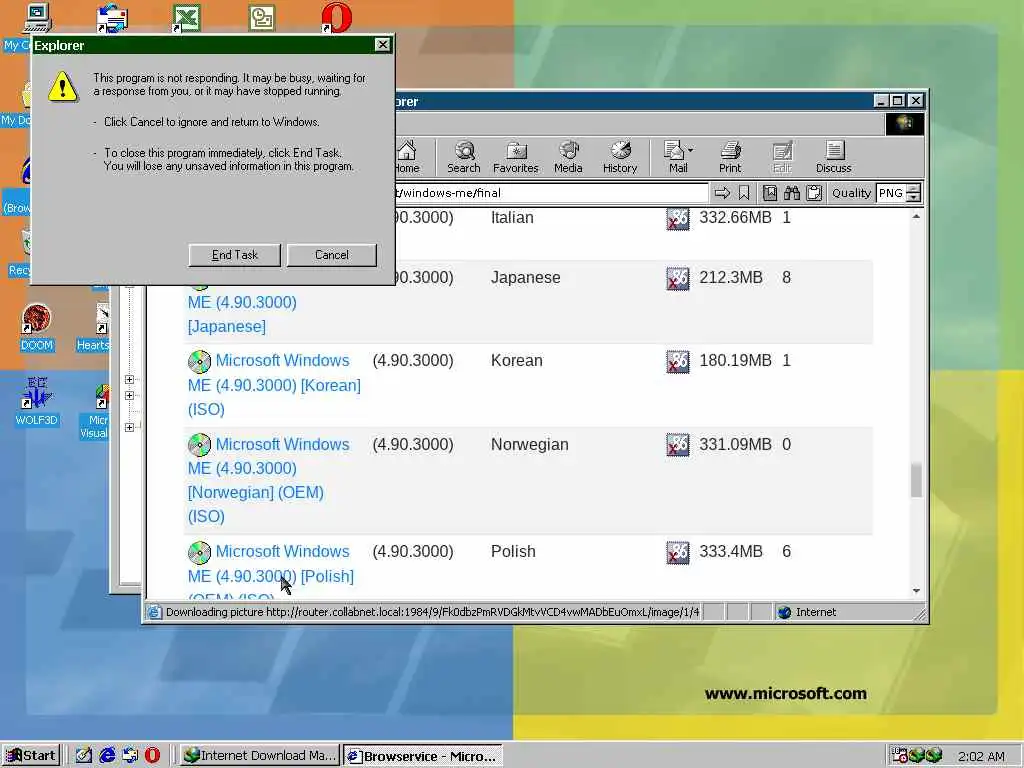Increase Quality with the spinner up arrow
The width and height of the screenshot is (1024, 768).
[x=914, y=188]
